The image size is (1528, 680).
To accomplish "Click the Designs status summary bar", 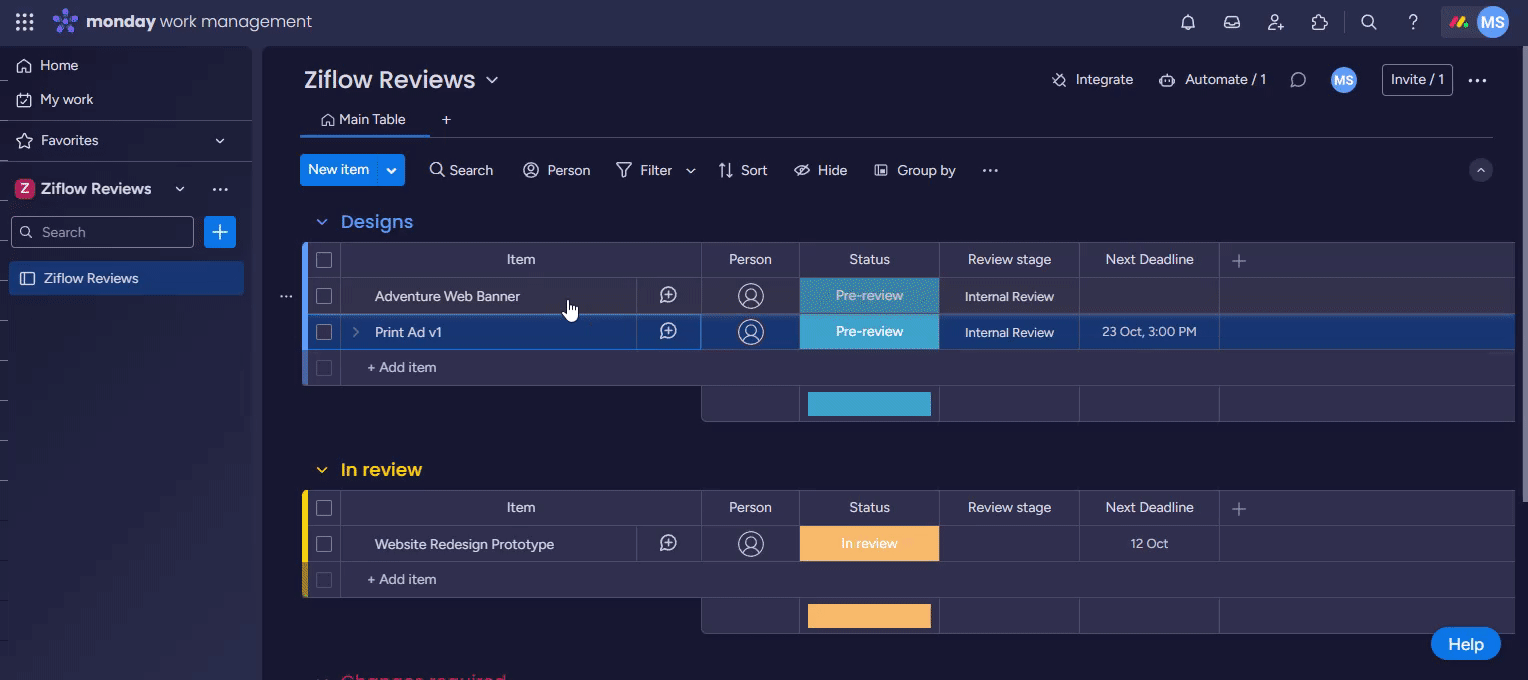I will click(869, 404).
